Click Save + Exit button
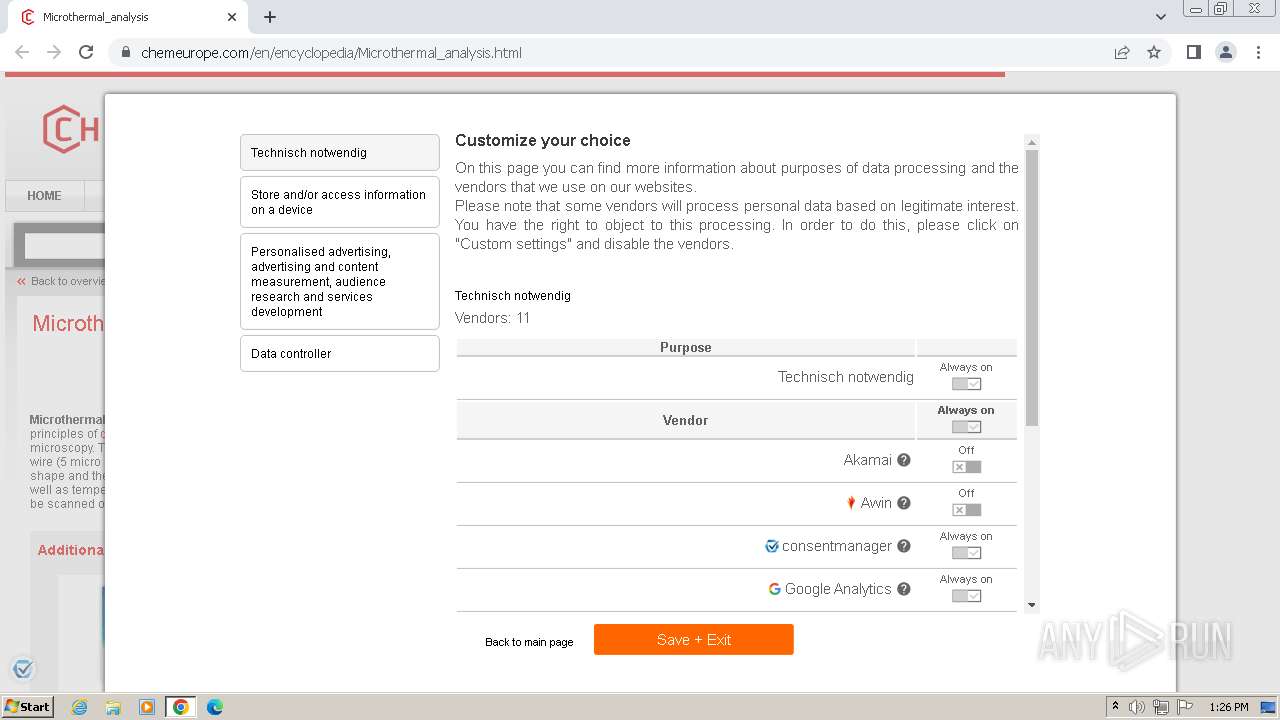1280x720 pixels. coord(694,640)
